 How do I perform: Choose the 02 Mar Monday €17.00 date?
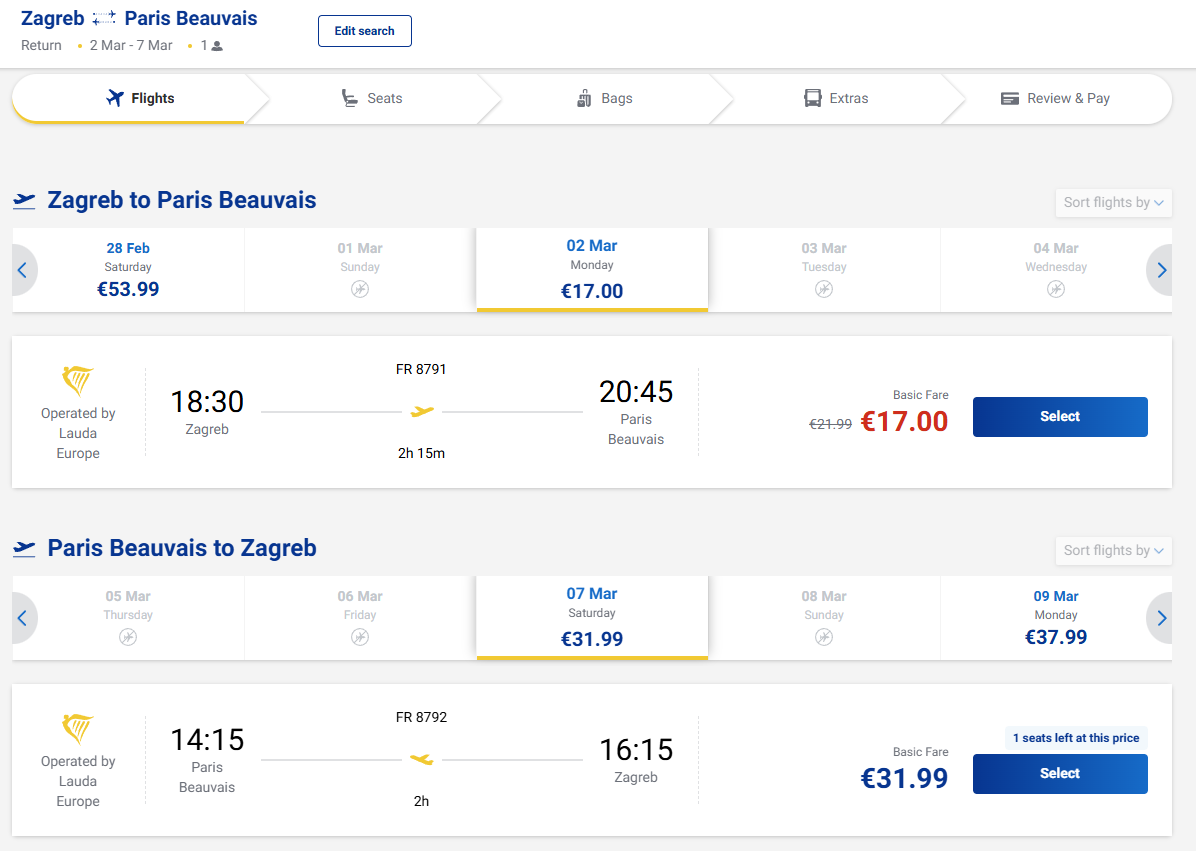point(592,270)
